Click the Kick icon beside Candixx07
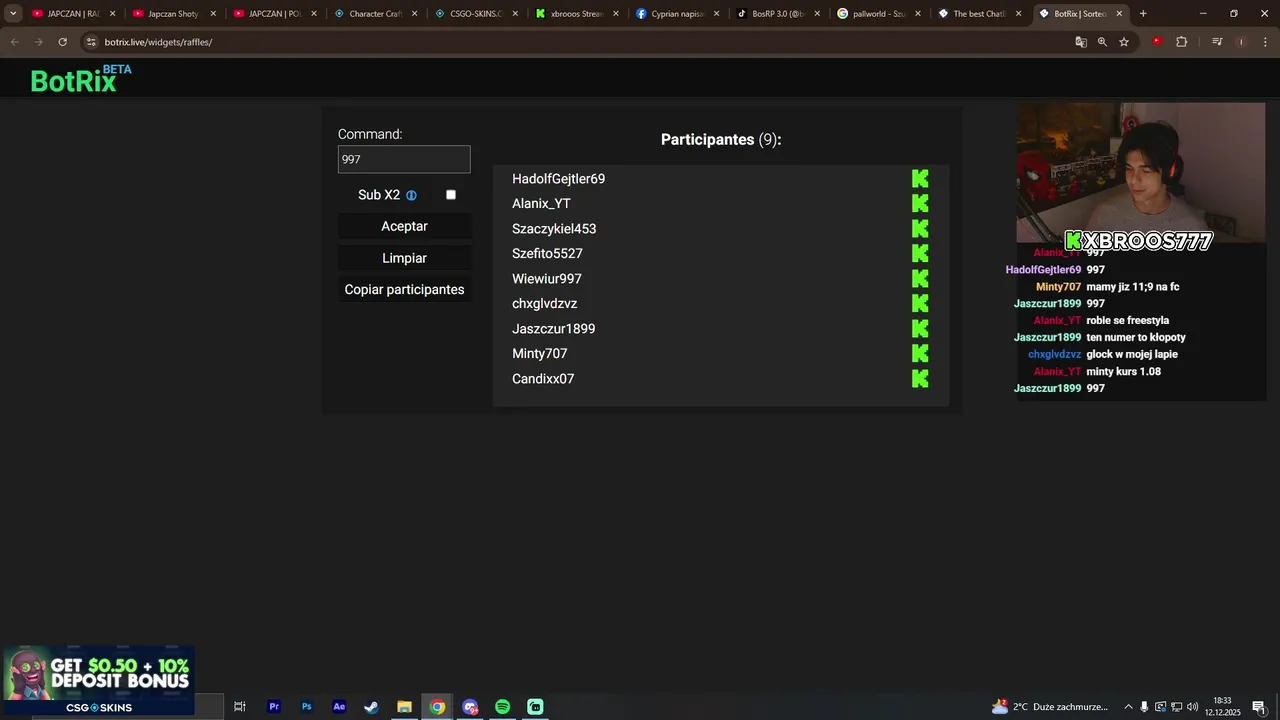 click(920, 379)
